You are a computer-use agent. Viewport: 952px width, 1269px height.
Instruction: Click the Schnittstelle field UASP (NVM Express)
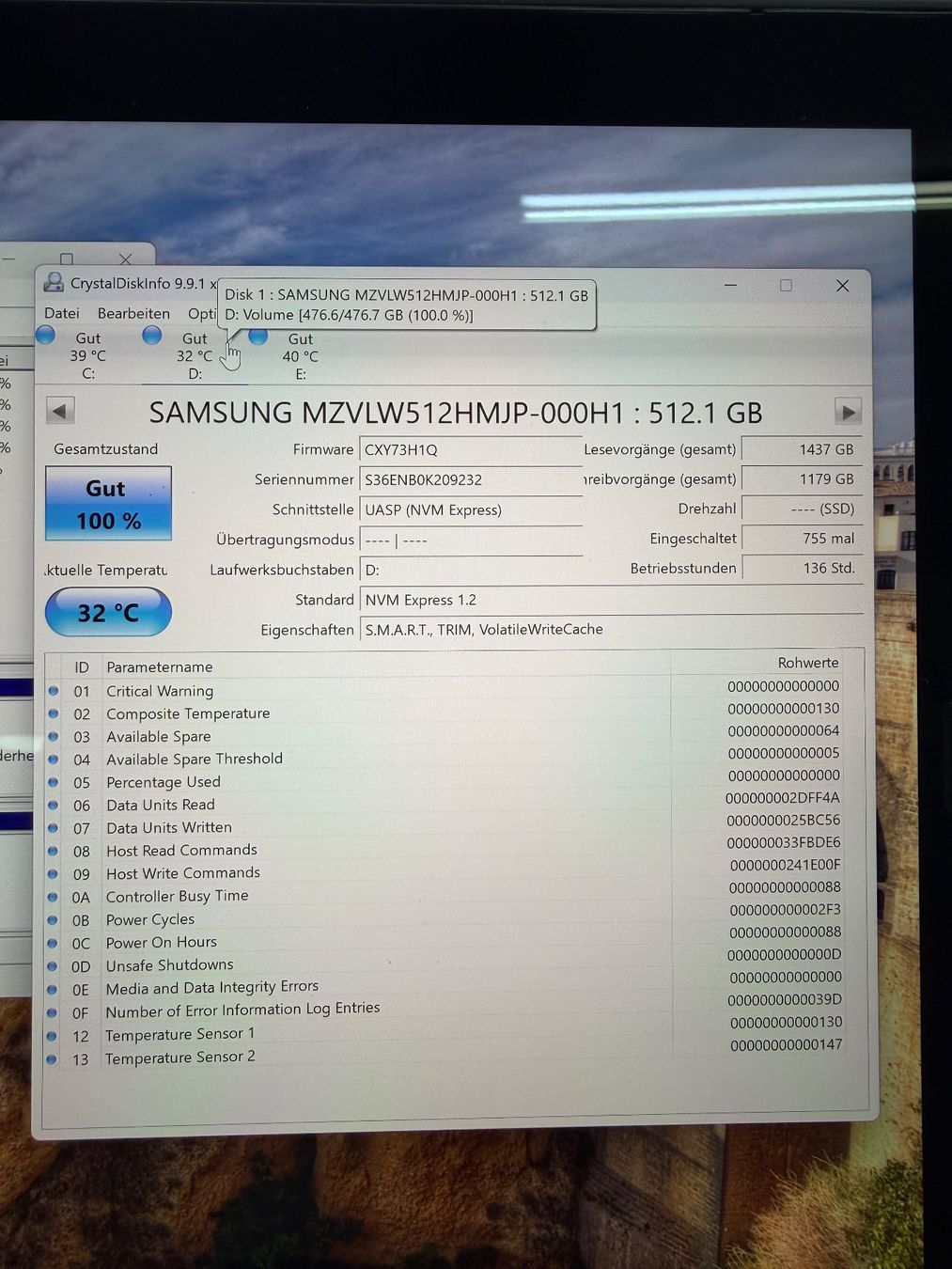pos(471,509)
